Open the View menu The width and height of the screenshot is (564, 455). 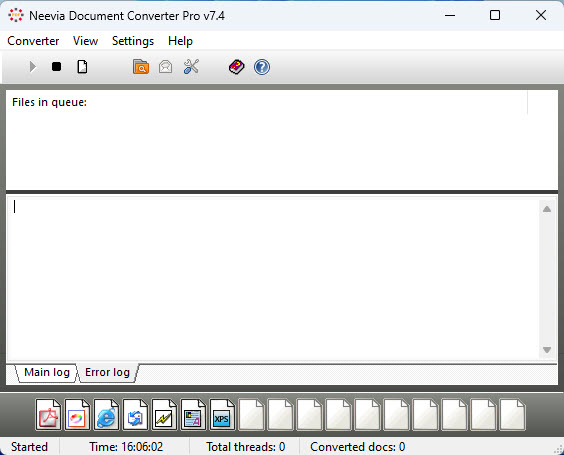[85, 41]
